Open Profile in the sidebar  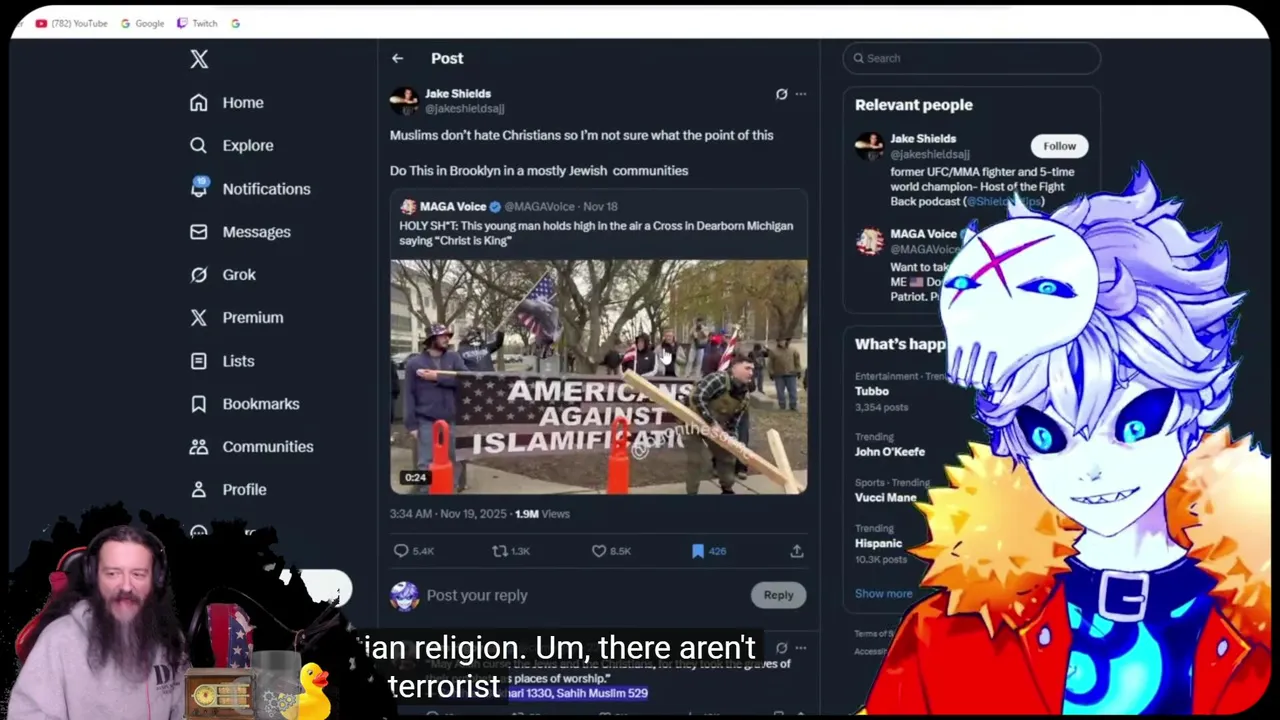pos(228,489)
